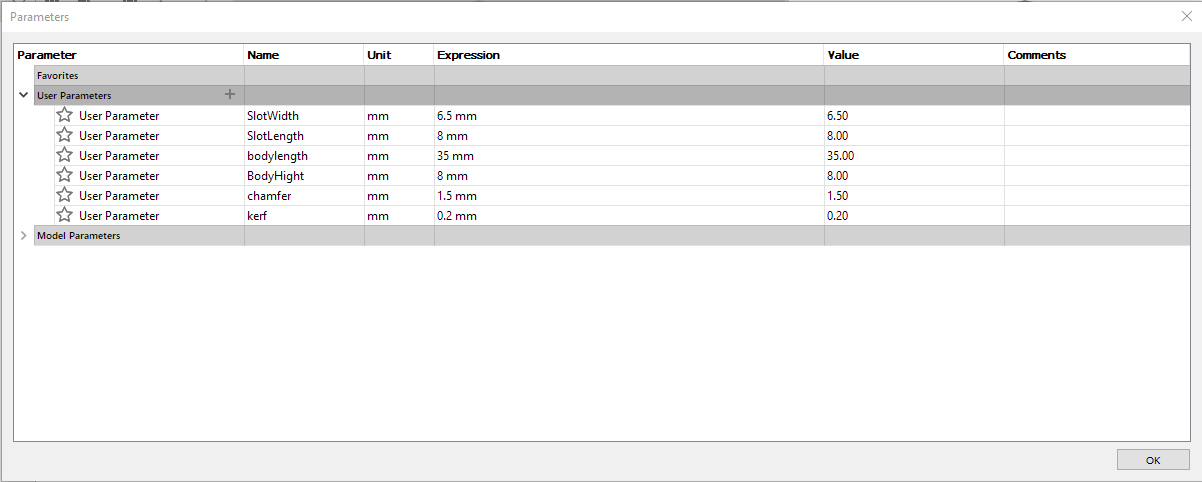1202x482 pixels.
Task: Favorite the chamfer parameter star
Action: click(x=65, y=195)
